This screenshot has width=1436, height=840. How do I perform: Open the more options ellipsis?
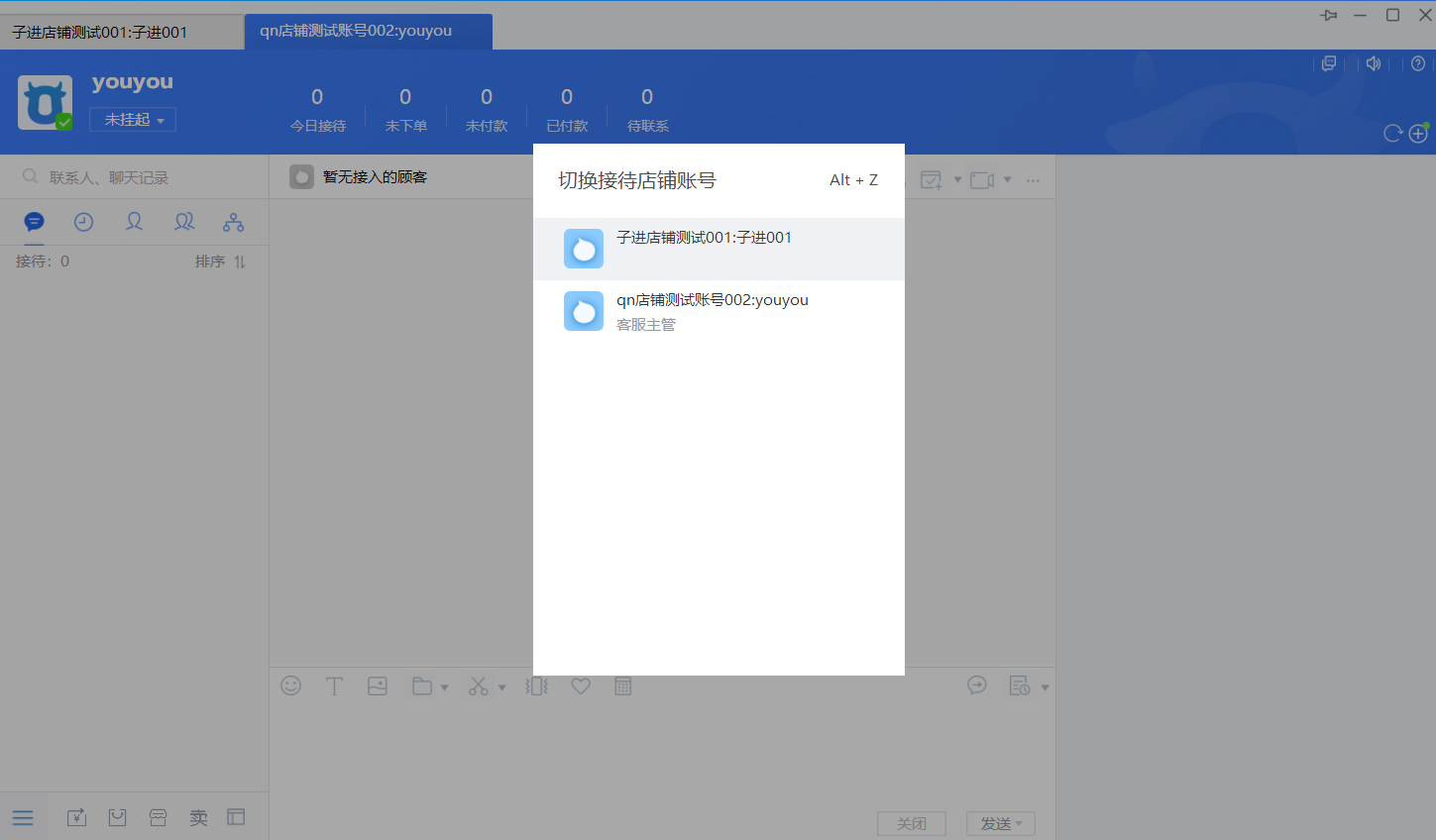[1033, 180]
